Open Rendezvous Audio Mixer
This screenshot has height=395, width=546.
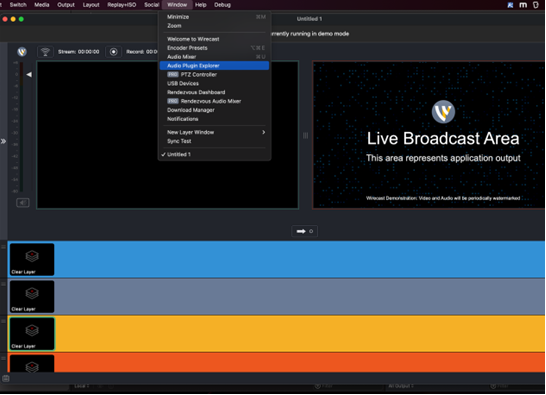214,101
